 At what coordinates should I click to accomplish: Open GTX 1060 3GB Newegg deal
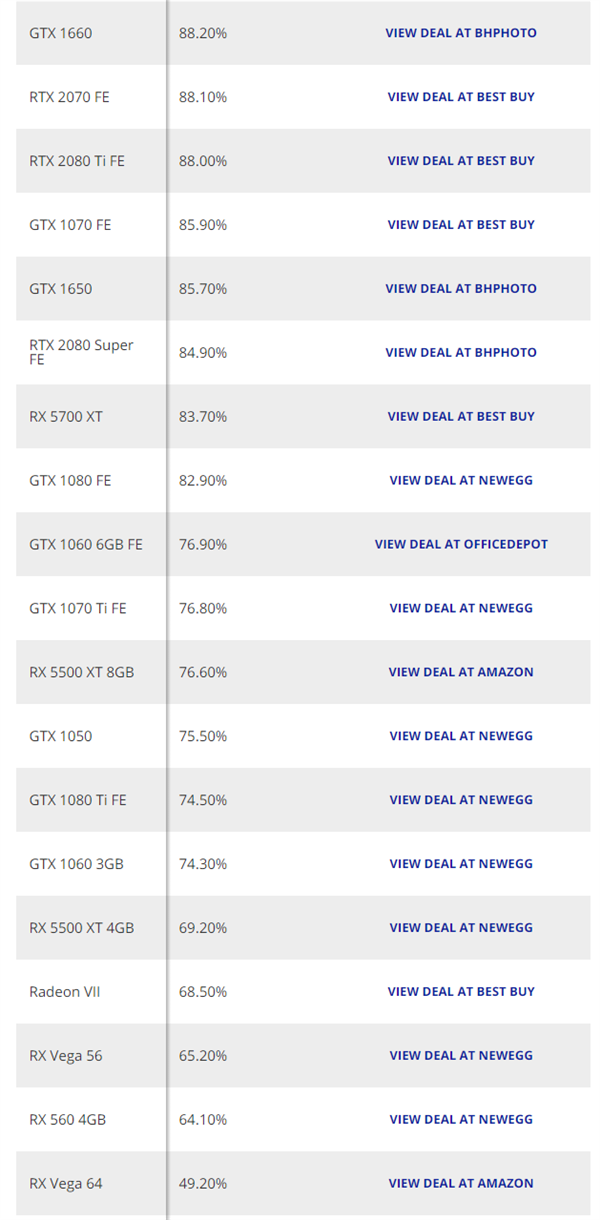[461, 864]
